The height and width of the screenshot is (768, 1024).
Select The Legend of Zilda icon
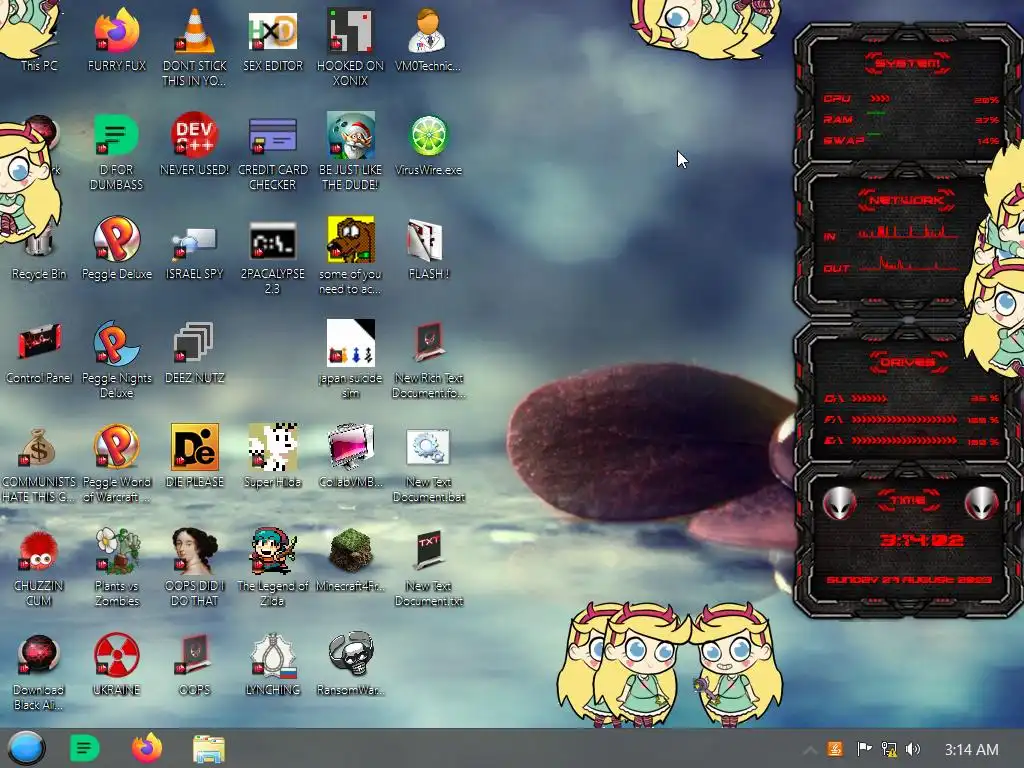272,567
